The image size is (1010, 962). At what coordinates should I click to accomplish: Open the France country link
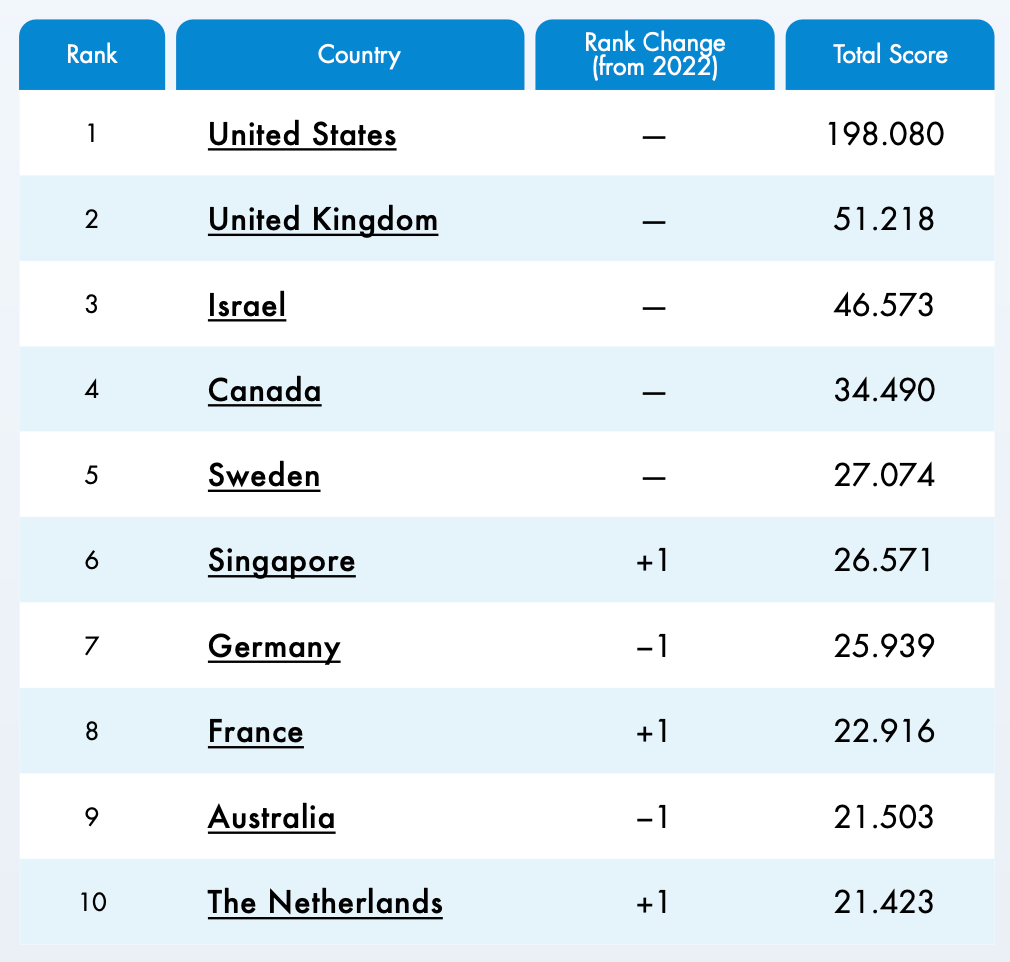pyautogui.click(x=256, y=731)
